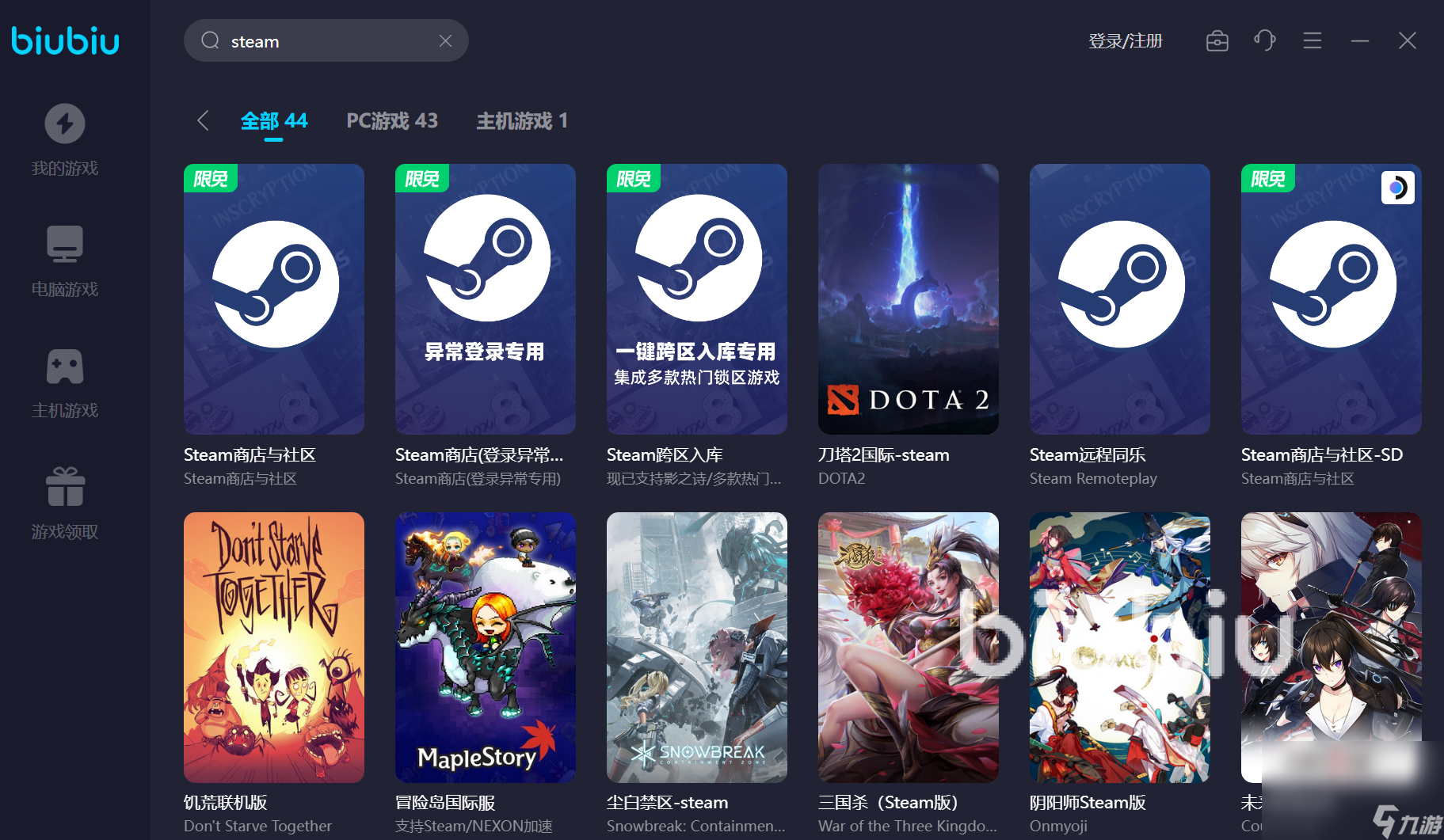Click 游戏领取 sidebar label
1444x840 pixels.
coord(65,531)
